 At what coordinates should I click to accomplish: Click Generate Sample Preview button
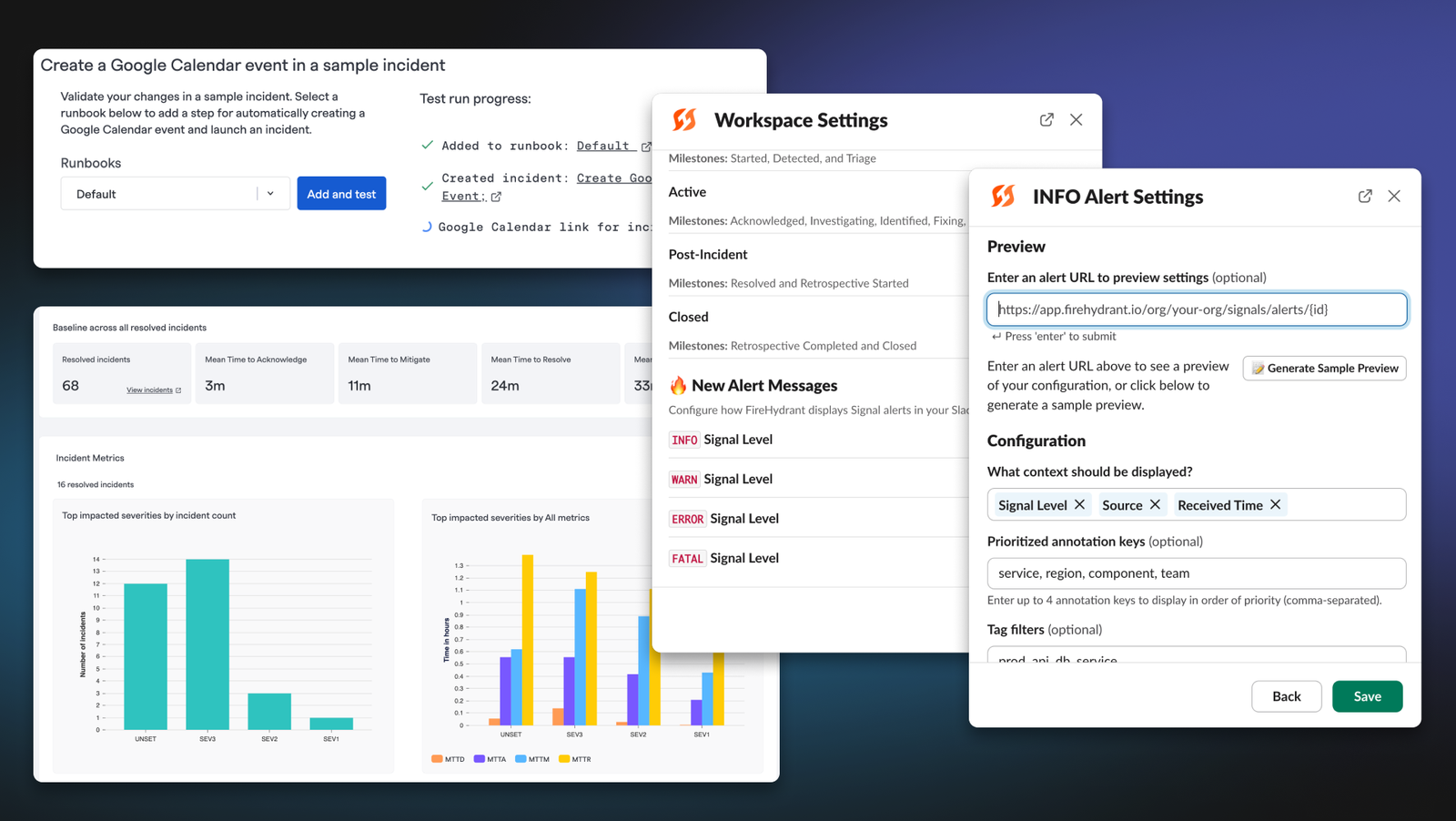(1324, 368)
